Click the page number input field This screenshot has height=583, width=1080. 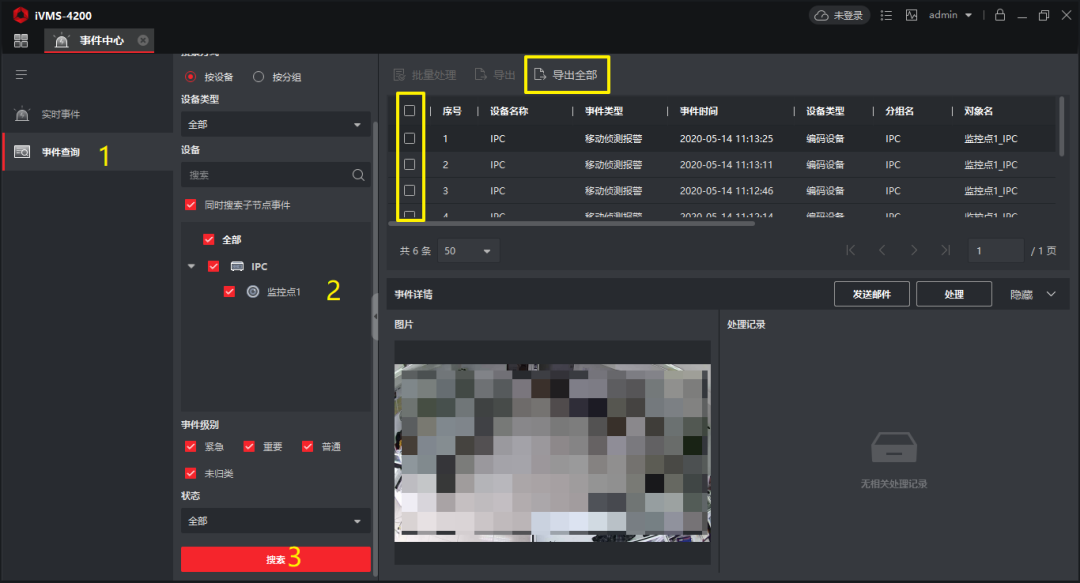tap(996, 251)
